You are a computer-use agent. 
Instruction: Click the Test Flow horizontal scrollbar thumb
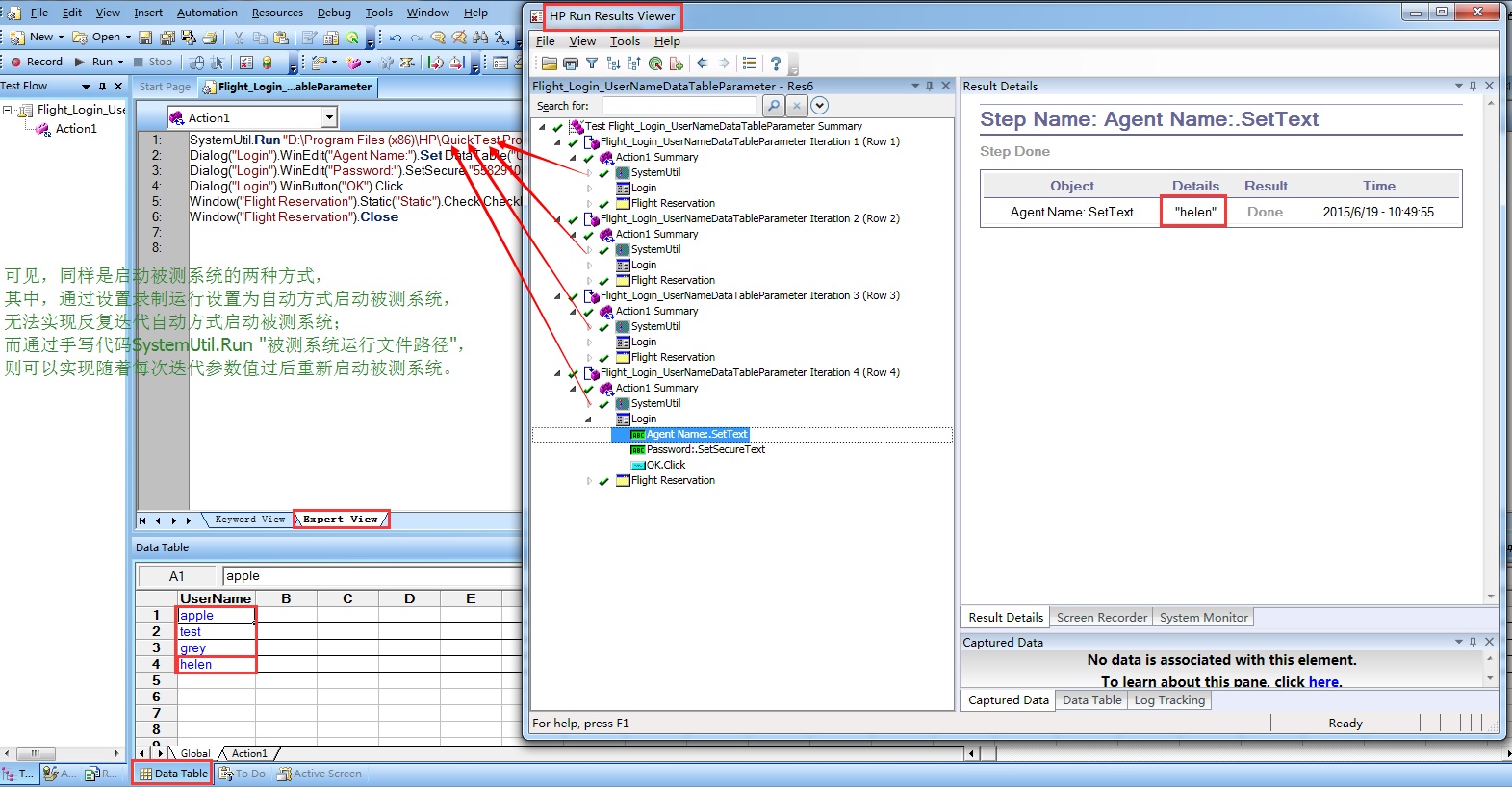(36, 753)
